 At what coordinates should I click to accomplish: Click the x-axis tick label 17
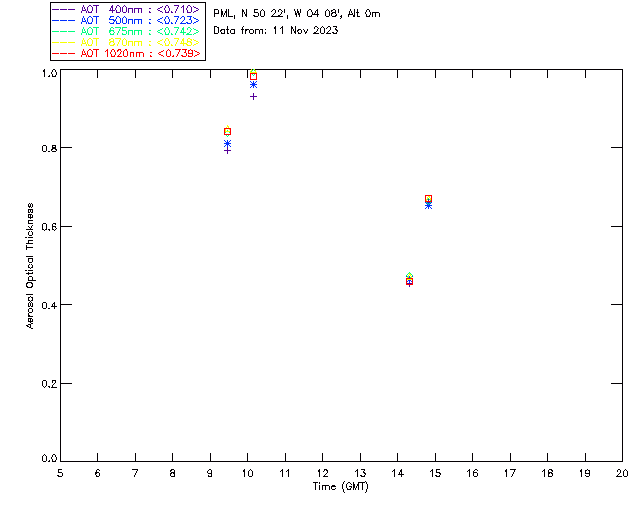[510, 473]
